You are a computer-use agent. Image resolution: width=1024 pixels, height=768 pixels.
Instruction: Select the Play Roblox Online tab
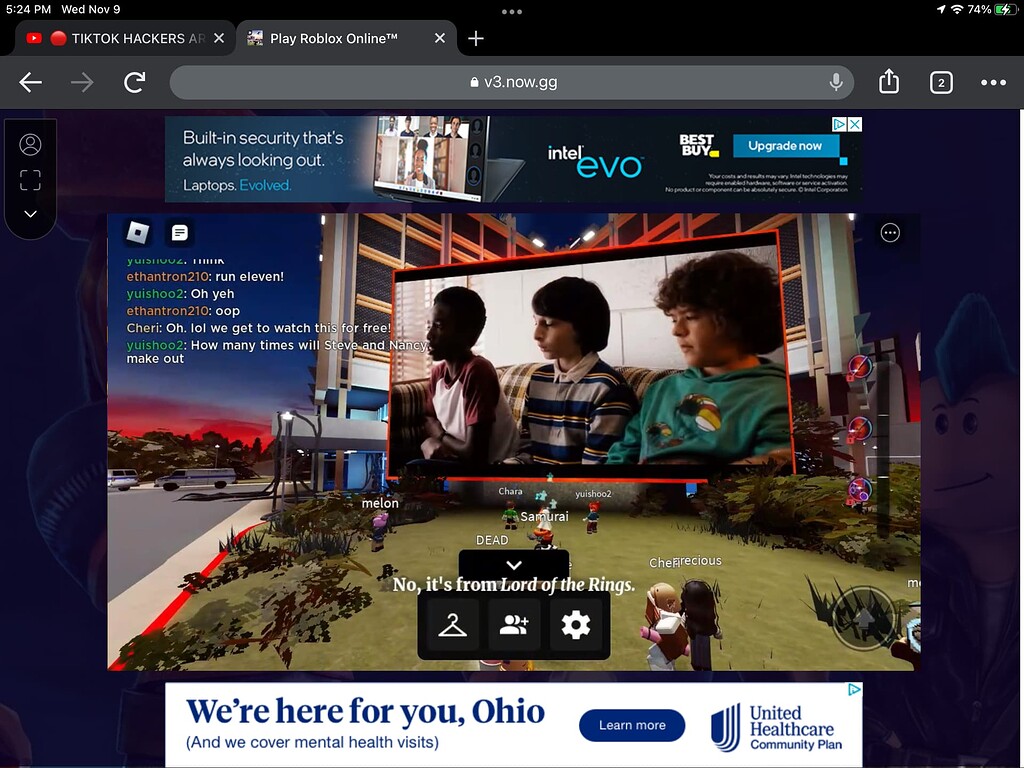(x=330, y=38)
